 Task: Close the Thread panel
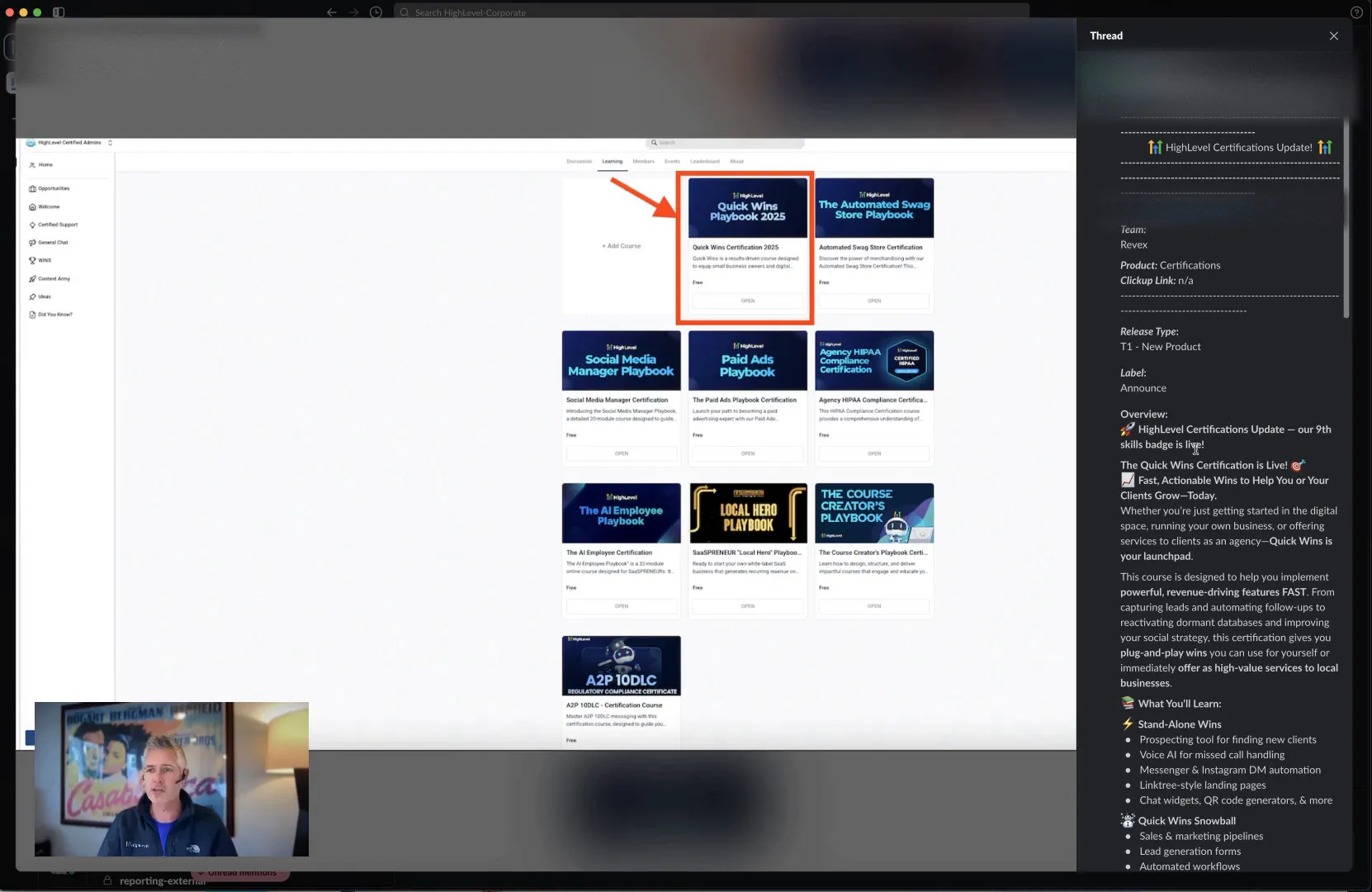[1333, 36]
